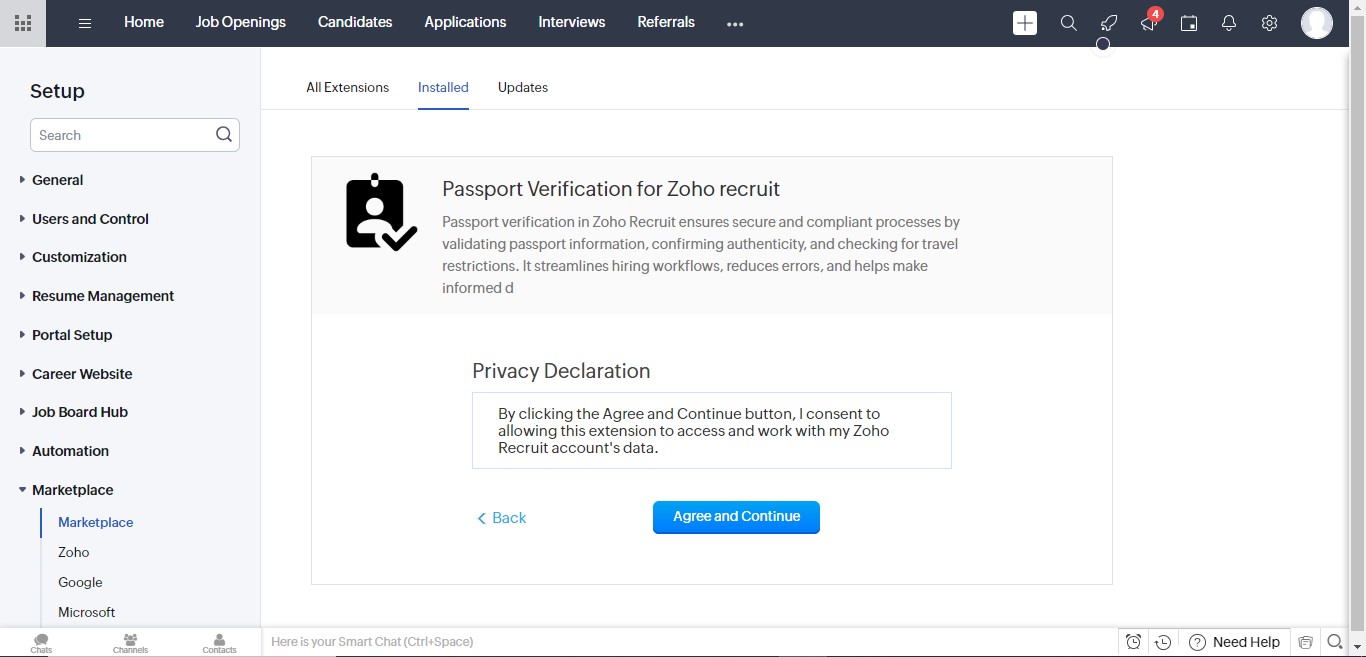1366x657 pixels.
Task: Open Chats in bottom bar
Action: 41,643
